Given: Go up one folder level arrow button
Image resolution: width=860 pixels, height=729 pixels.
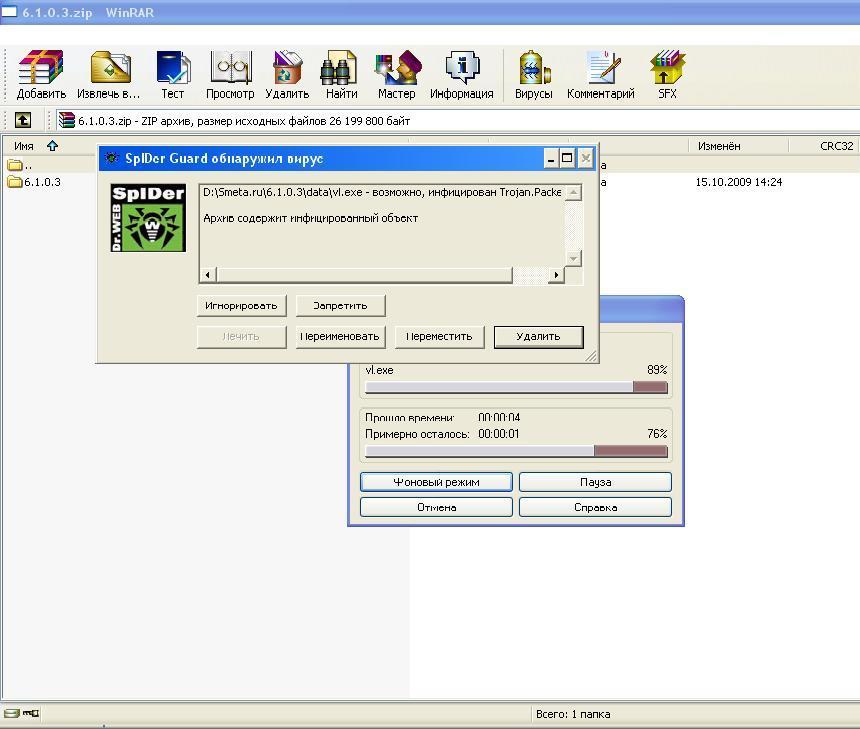Looking at the screenshot, I should coord(22,120).
